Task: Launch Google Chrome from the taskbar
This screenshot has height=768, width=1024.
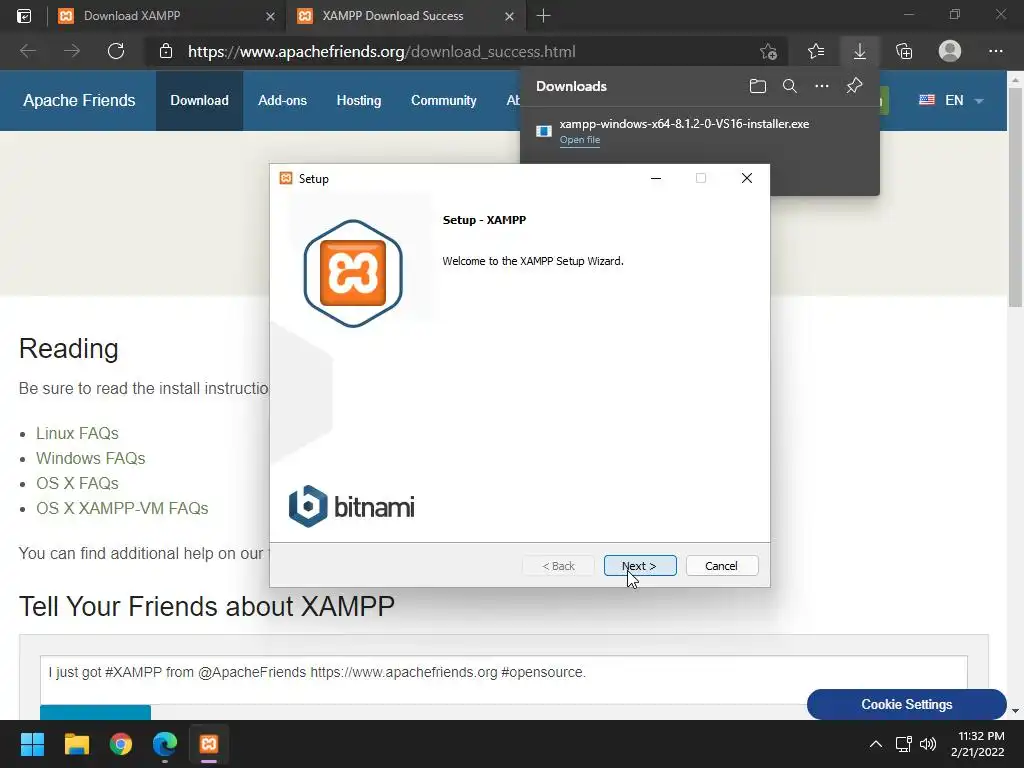Action: tap(121, 744)
